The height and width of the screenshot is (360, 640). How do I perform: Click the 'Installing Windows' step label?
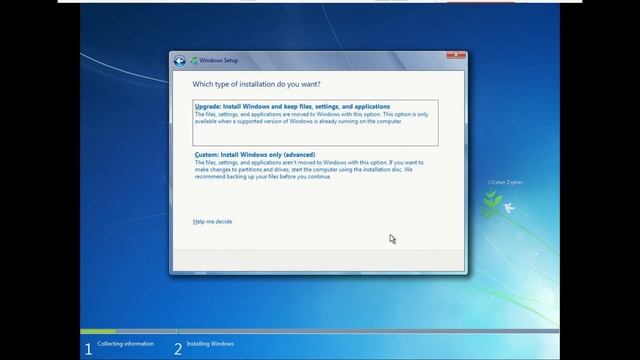(210, 344)
